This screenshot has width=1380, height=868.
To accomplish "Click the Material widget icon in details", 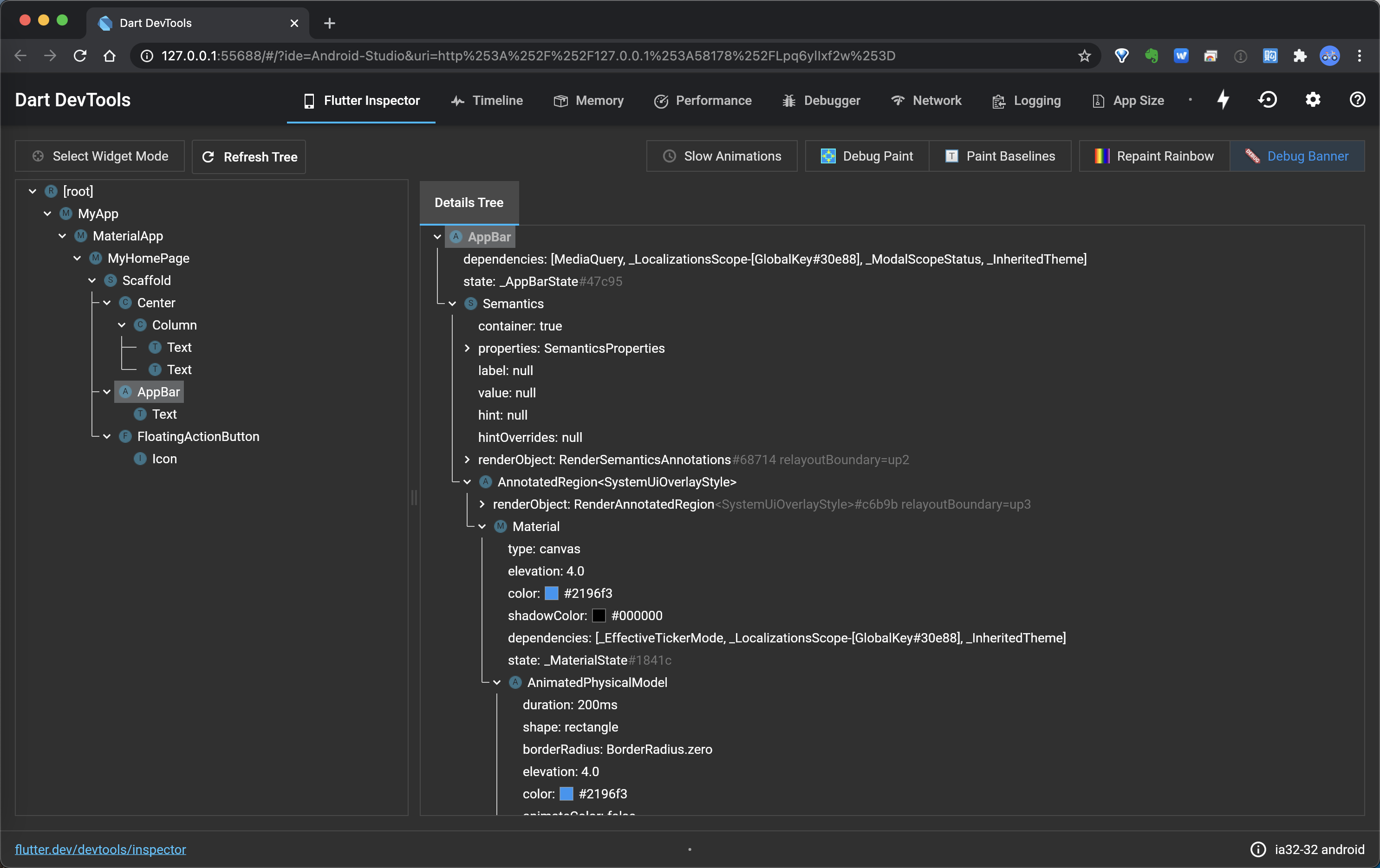I will pos(500,526).
